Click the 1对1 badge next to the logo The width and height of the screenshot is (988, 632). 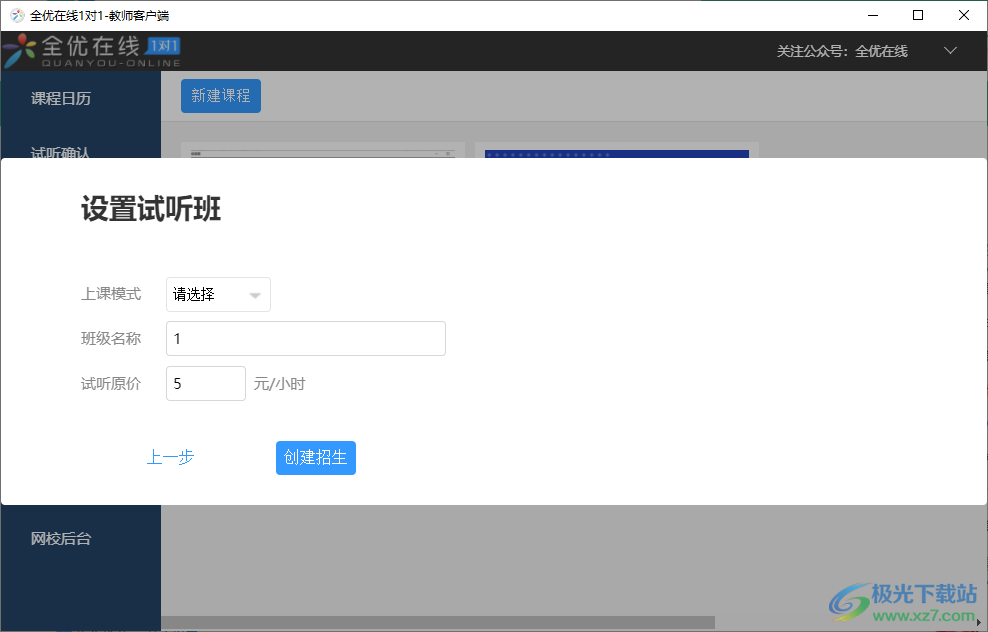click(162, 46)
